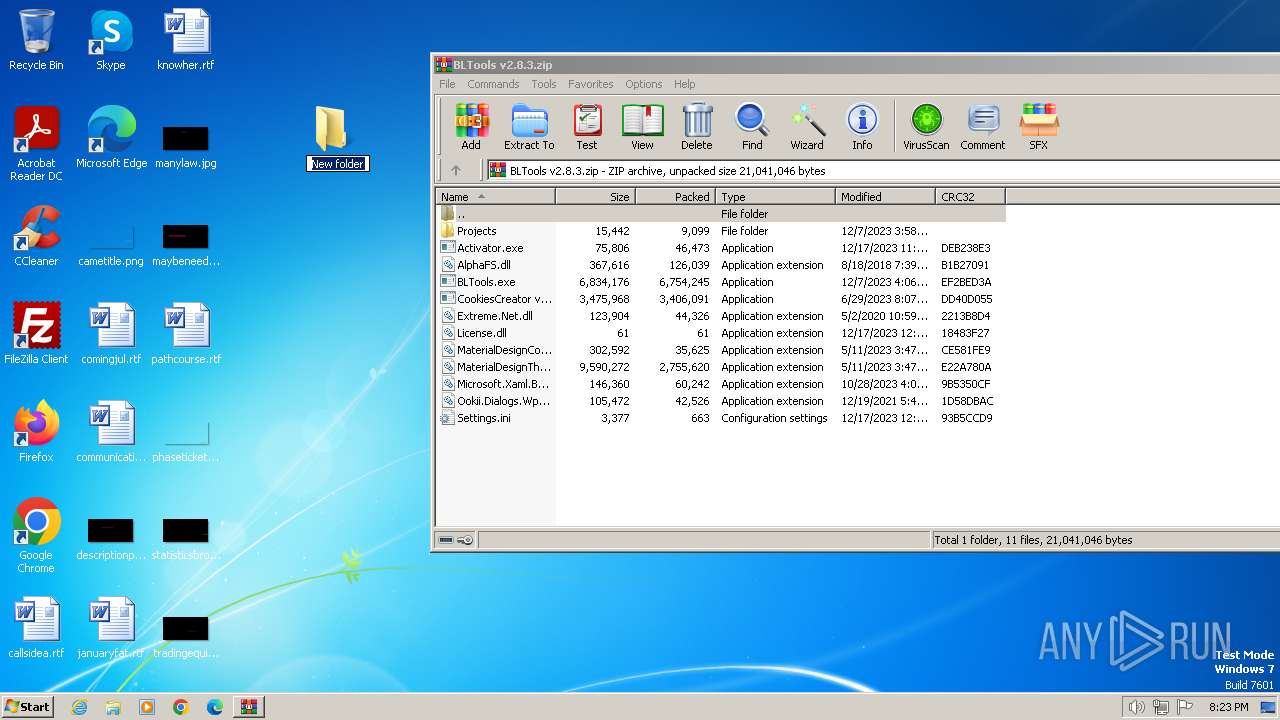This screenshot has width=1280, height=720.
Task: Show archive Info
Action: click(x=862, y=127)
